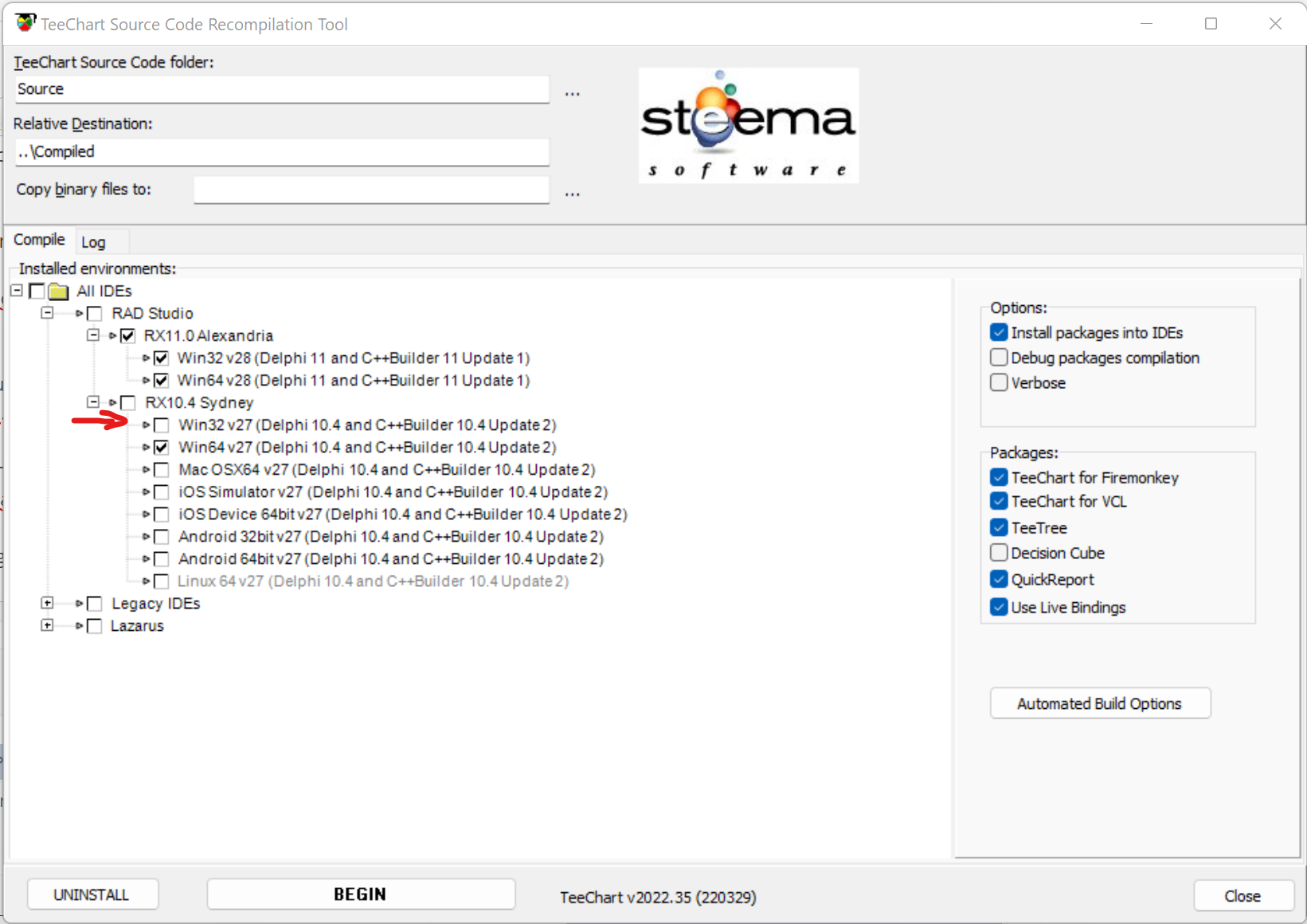Image resolution: width=1307 pixels, height=924 pixels.
Task: Toggle the All IDEs checkbox
Action: coord(37,291)
